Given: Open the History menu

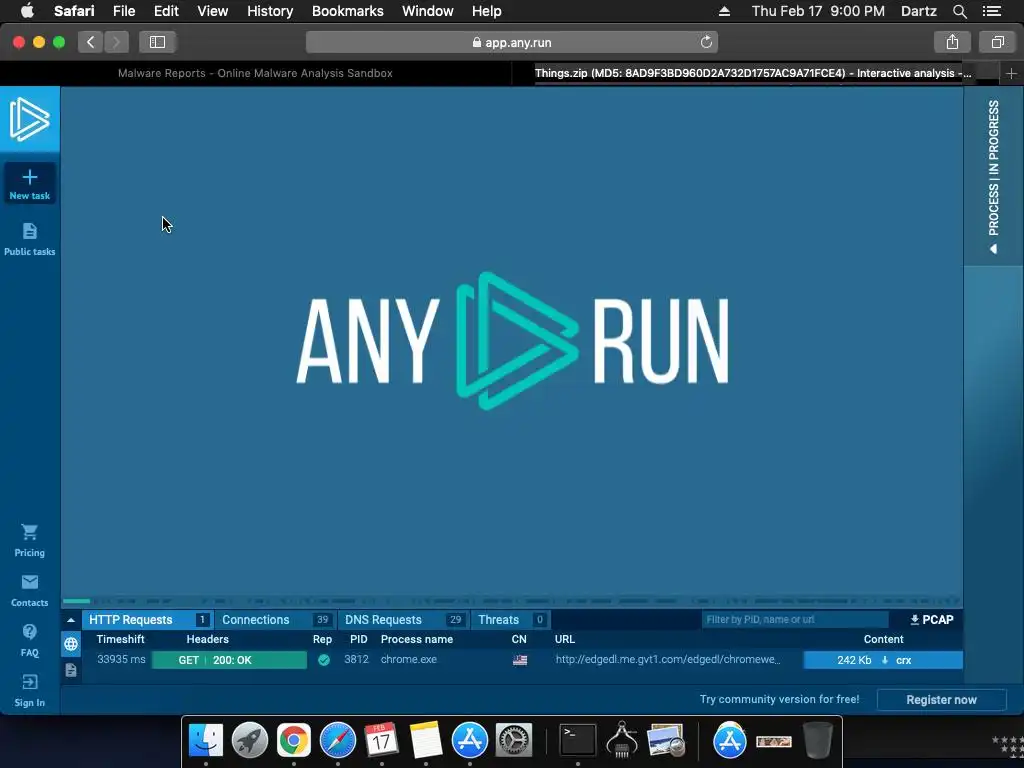Looking at the screenshot, I should click(x=270, y=11).
